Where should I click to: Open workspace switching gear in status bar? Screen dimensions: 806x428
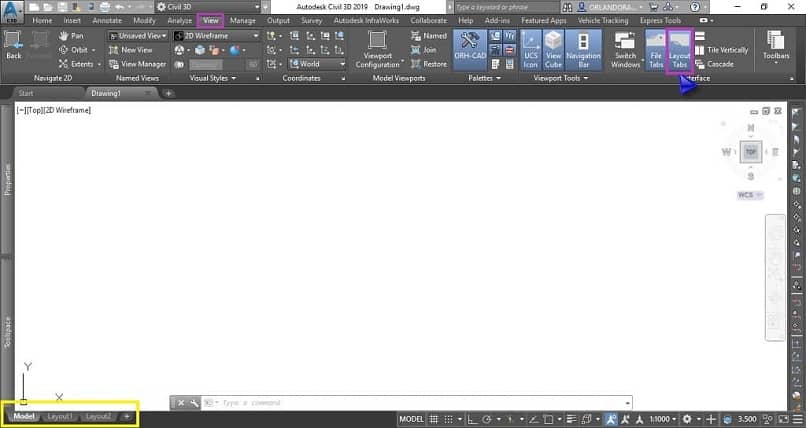point(687,419)
